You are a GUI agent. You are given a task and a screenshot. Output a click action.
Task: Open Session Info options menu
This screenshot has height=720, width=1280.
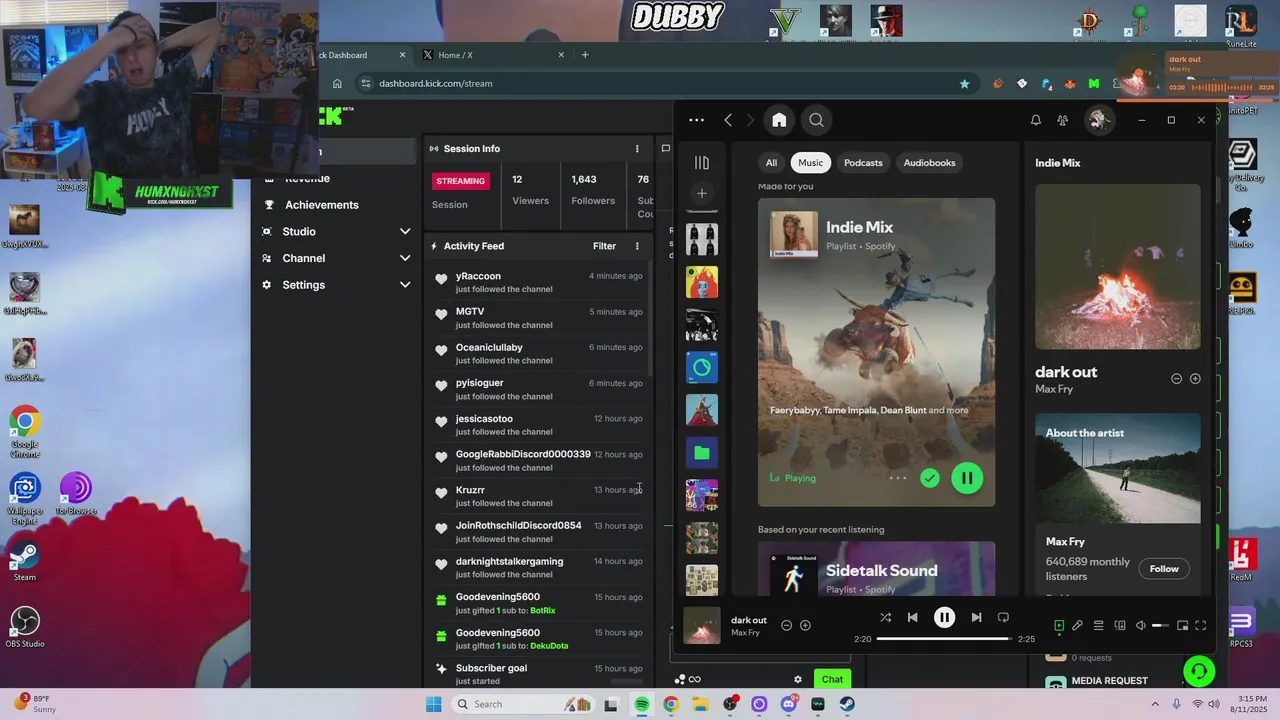637,149
